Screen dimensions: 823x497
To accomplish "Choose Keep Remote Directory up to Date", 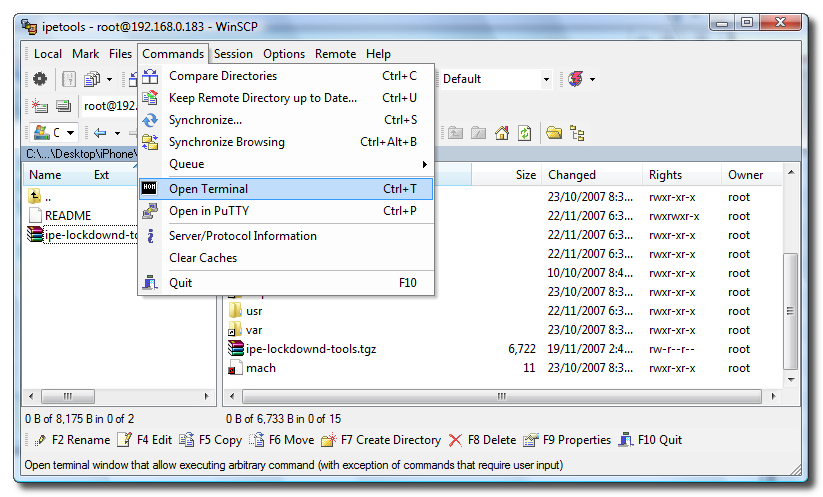I will 286,98.
